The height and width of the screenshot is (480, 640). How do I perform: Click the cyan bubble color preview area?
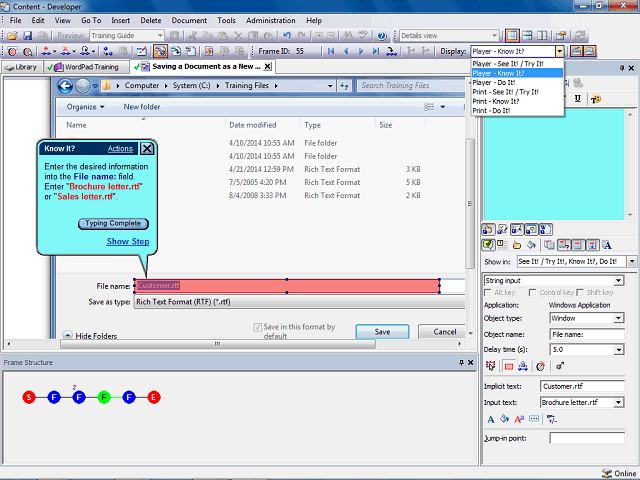tap(553, 164)
